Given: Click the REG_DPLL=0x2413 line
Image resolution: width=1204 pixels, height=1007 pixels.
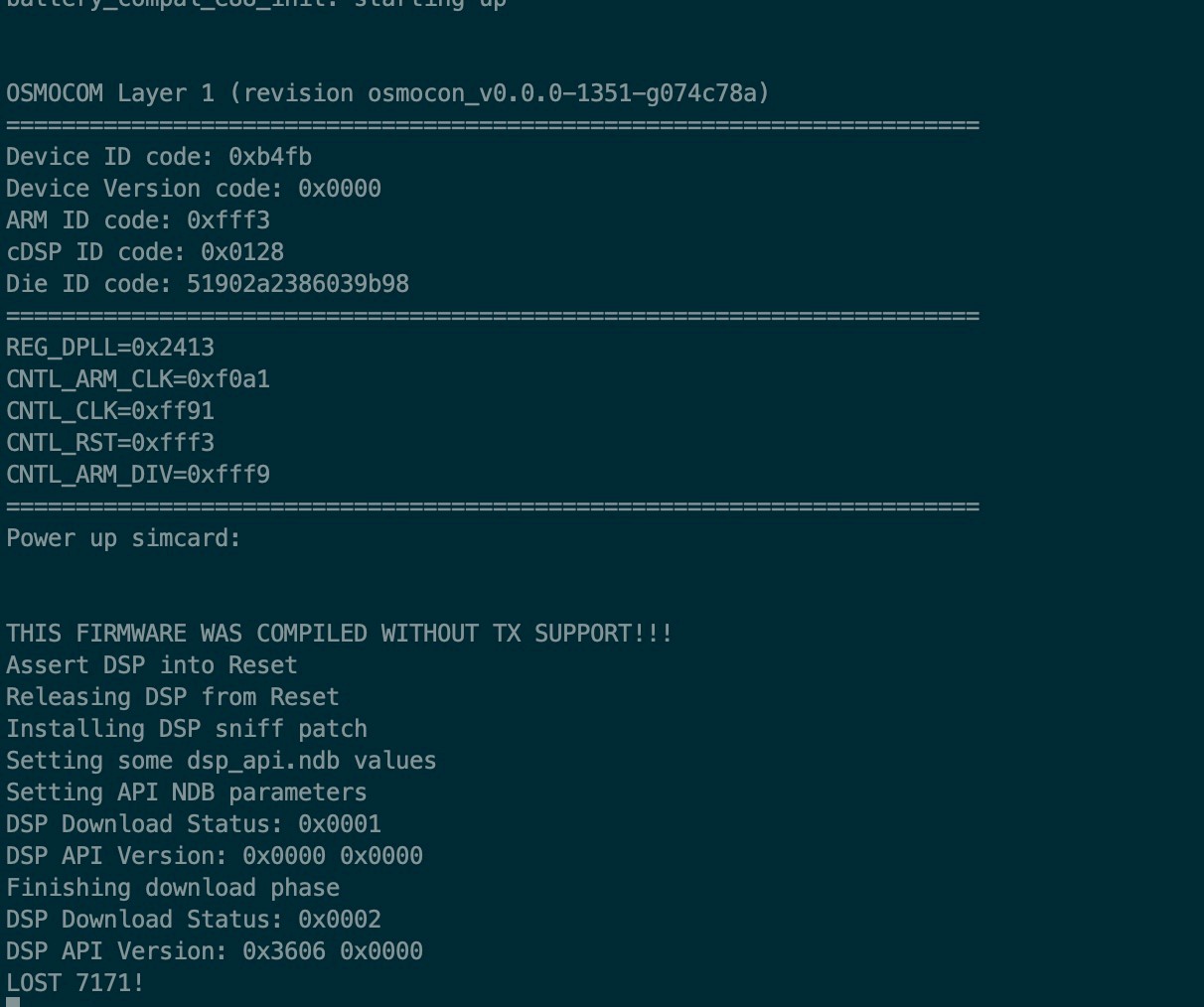Looking at the screenshot, I should 110,348.
